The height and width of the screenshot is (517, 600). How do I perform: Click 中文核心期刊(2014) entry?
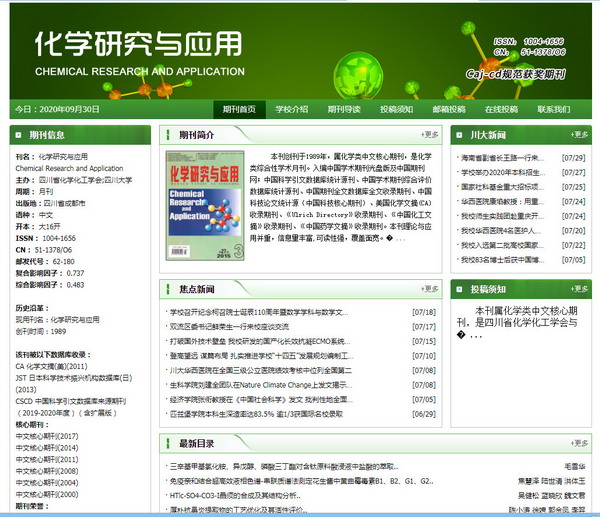(47, 448)
